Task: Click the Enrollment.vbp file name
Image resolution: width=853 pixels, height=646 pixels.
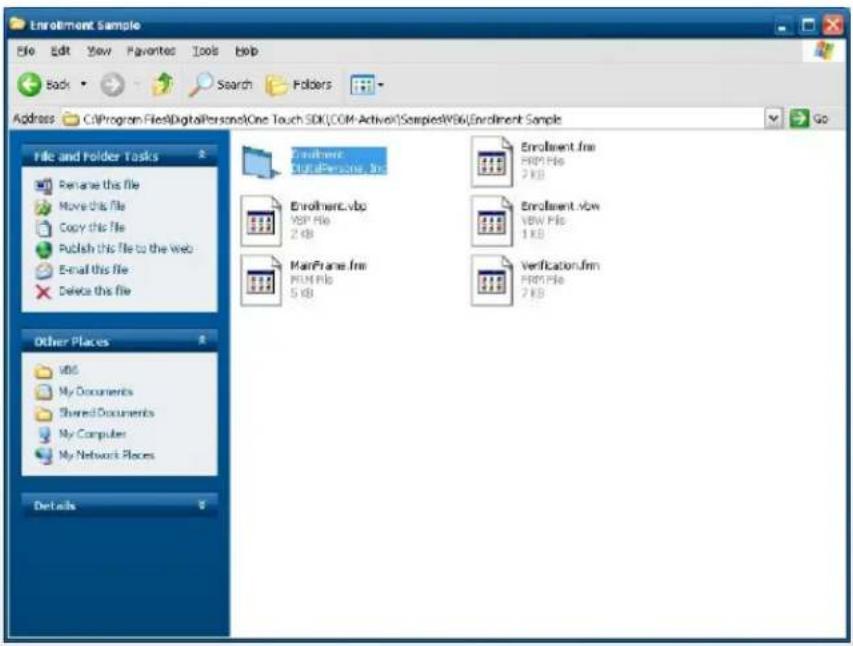Action: click(x=328, y=206)
